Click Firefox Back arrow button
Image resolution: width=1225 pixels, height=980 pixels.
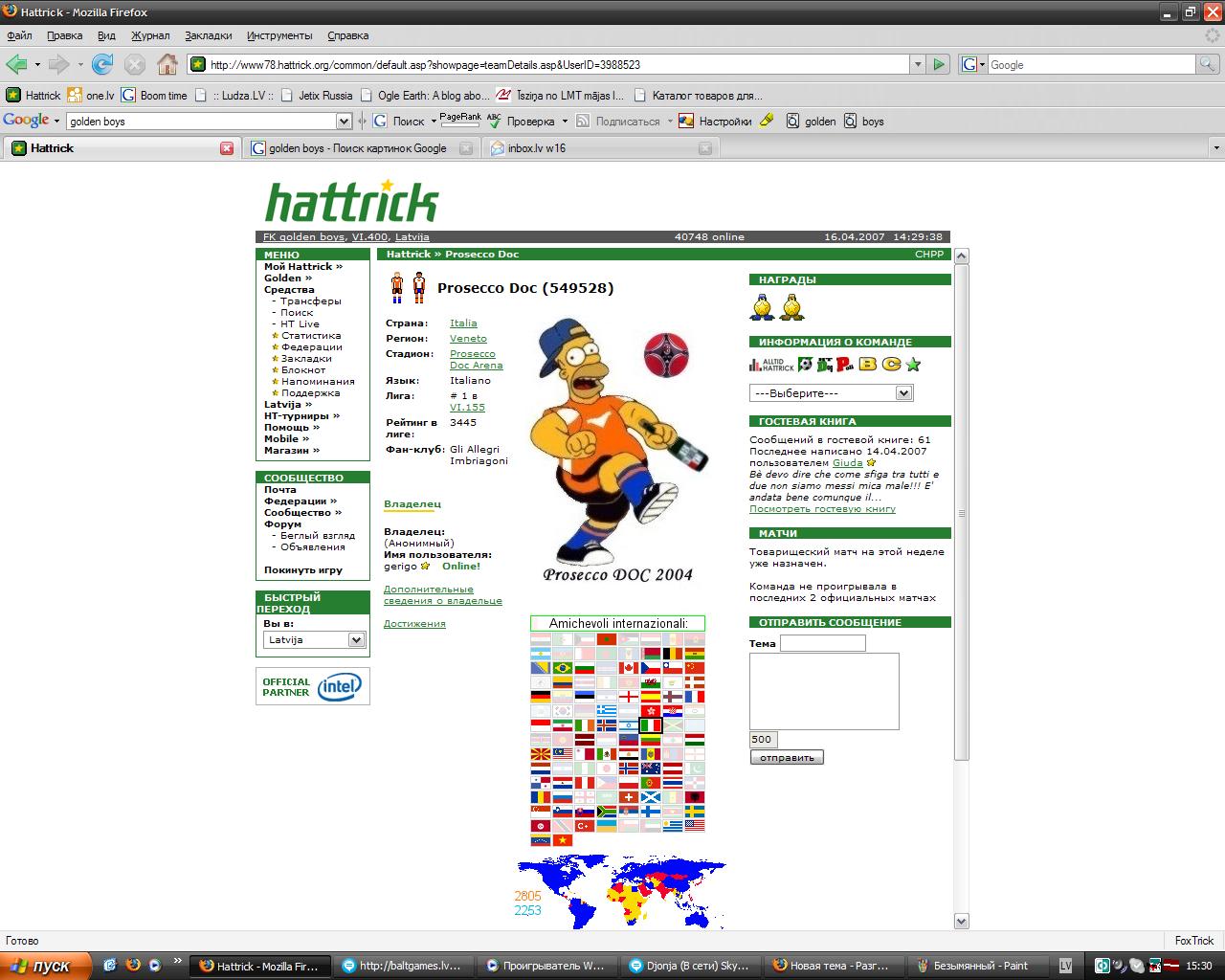pyautogui.click(x=17, y=64)
